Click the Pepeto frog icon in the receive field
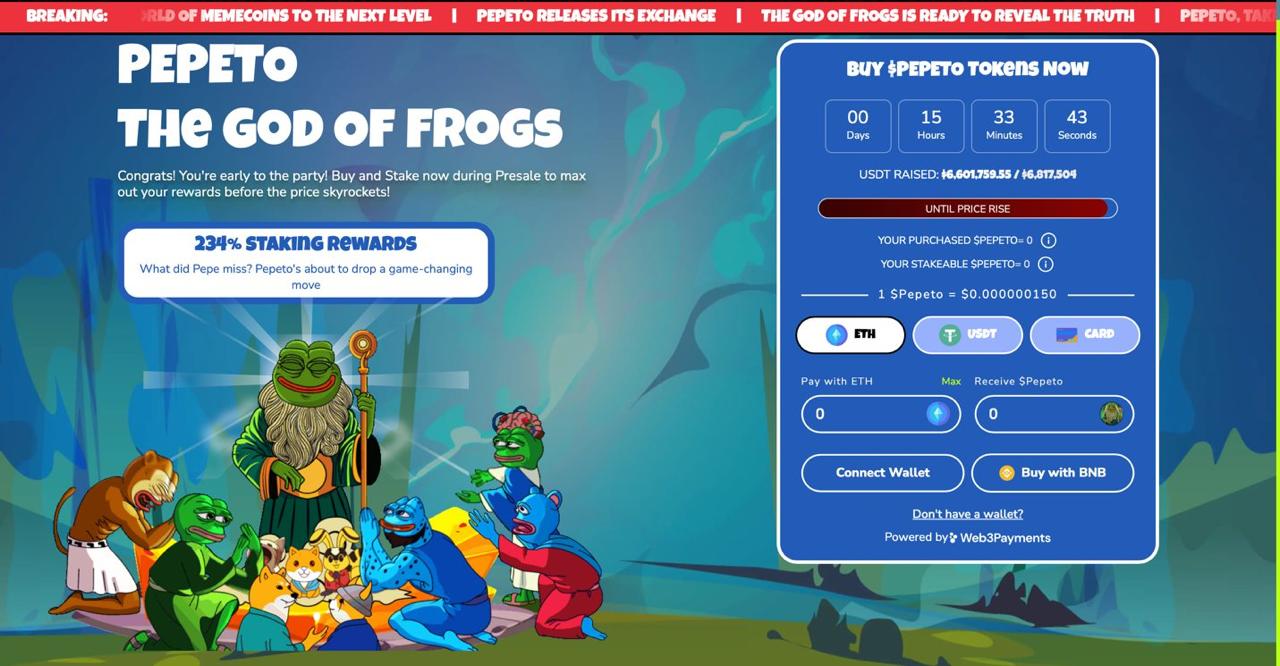The width and height of the screenshot is (1280, 666). pyautogui.click(x=1111, y=414)
